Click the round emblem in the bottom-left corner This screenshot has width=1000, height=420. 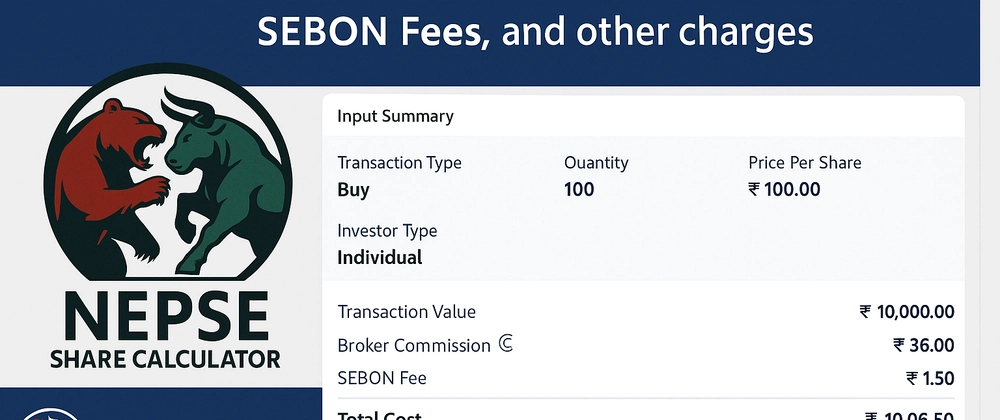50,414
